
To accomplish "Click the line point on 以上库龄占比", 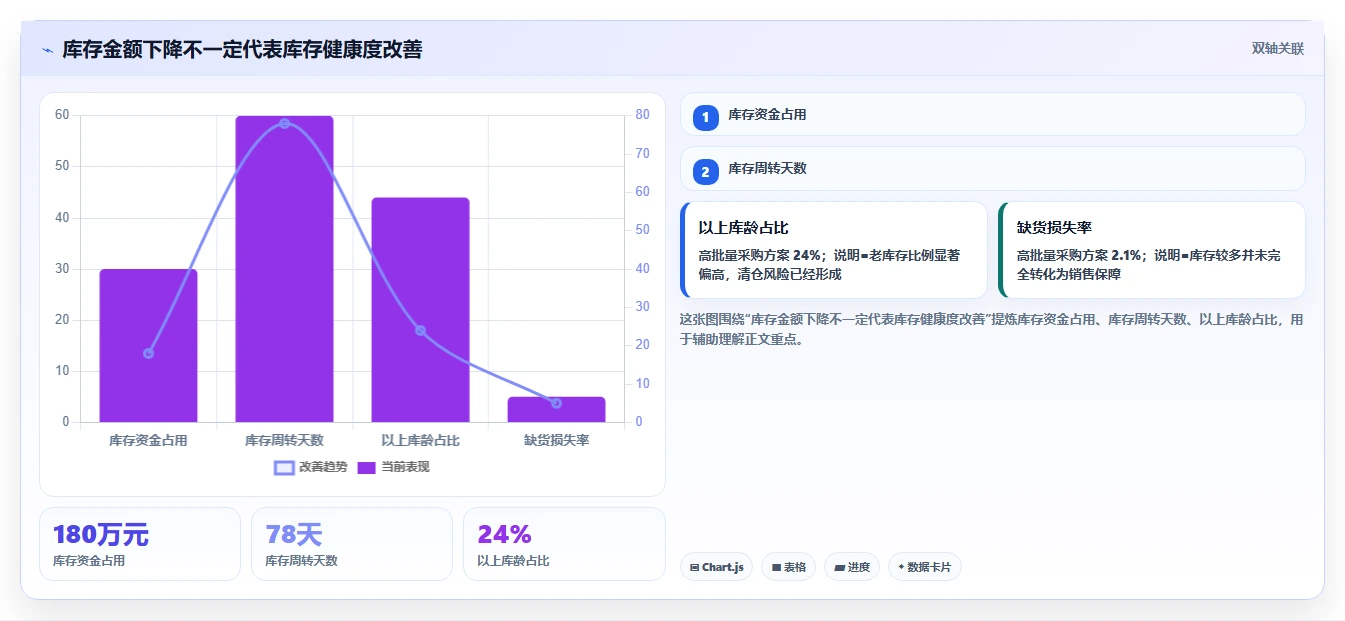I will point(420,330).
